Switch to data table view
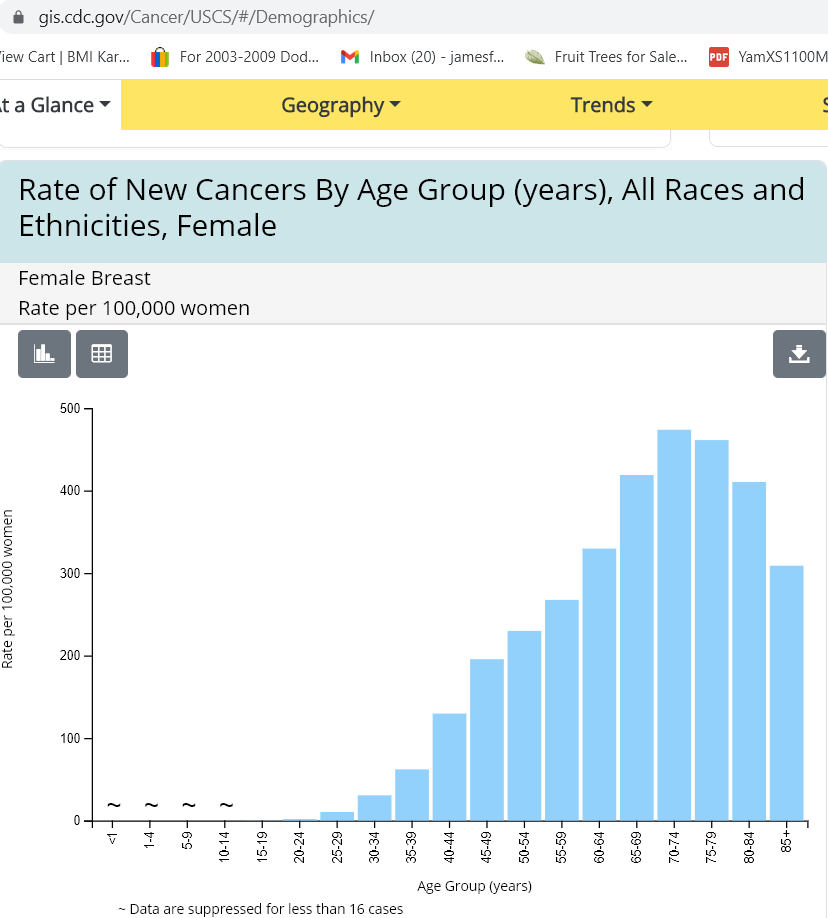 click(102, 354)
